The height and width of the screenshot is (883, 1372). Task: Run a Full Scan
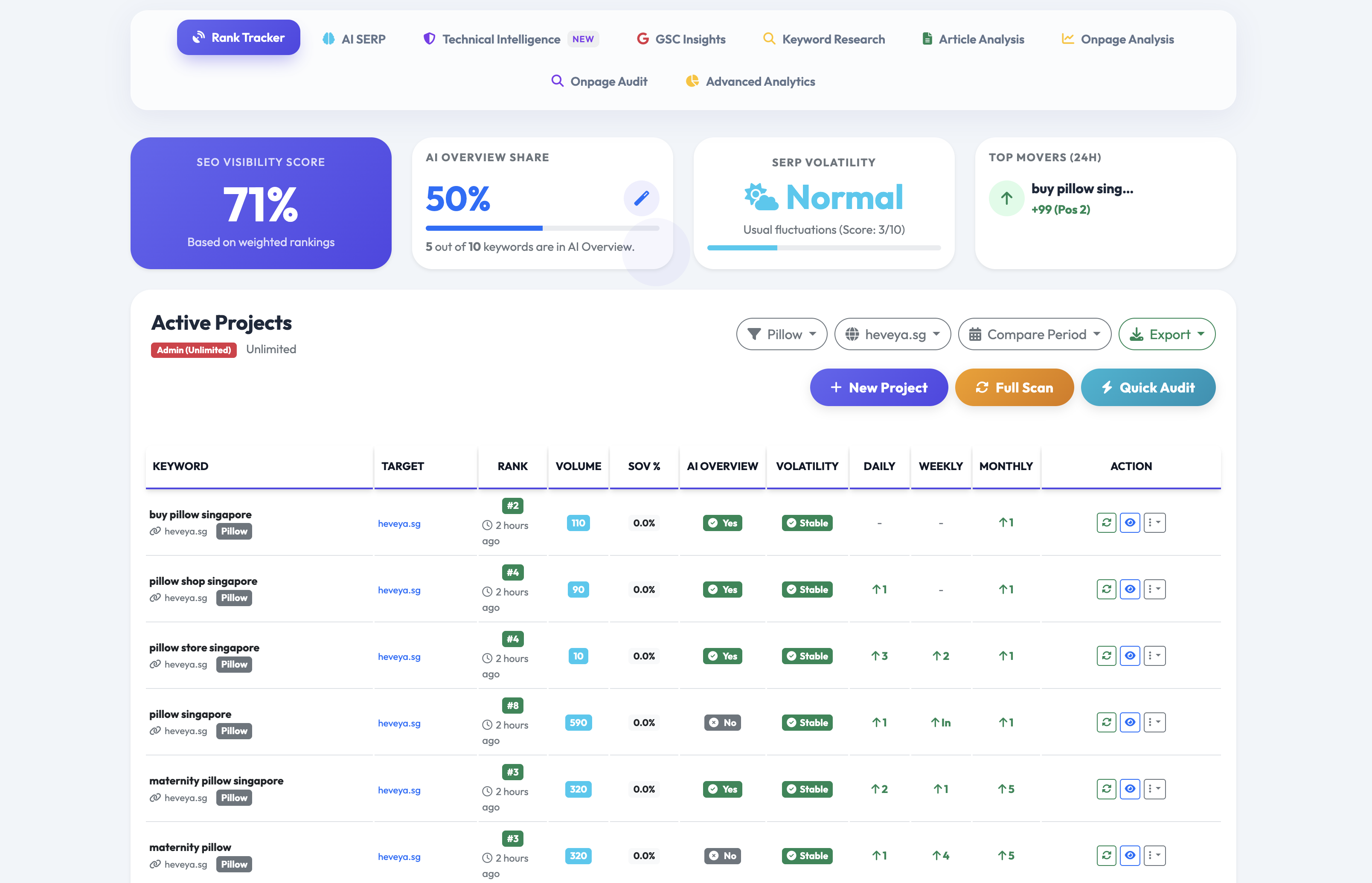[x=1014, y=387]
